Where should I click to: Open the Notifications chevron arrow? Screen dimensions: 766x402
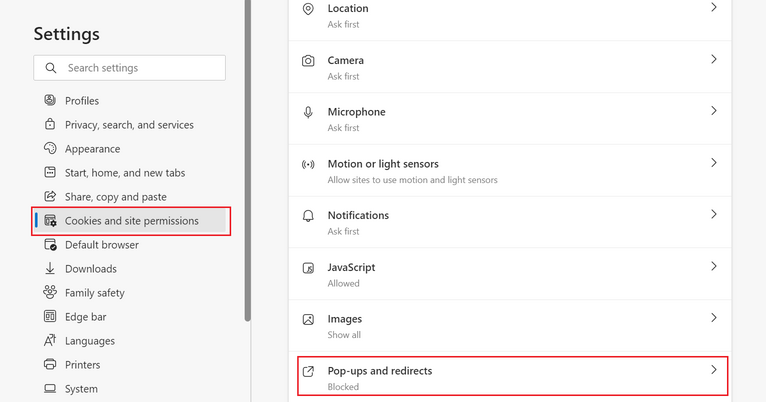tap(713, 215)
